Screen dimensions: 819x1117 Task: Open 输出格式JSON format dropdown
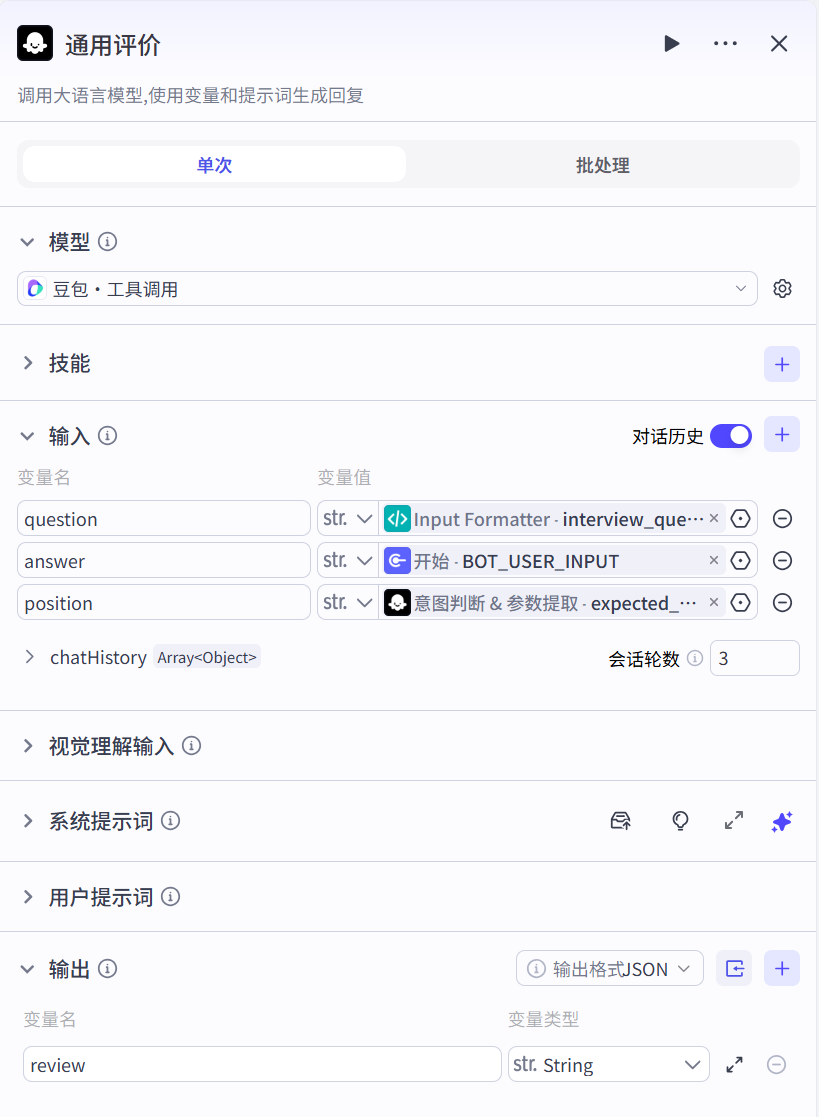click(x=610, y=968)
